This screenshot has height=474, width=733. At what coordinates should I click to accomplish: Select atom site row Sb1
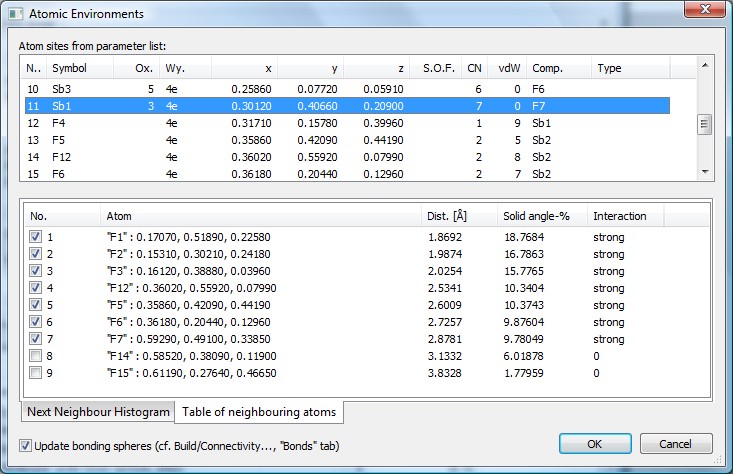347,106
